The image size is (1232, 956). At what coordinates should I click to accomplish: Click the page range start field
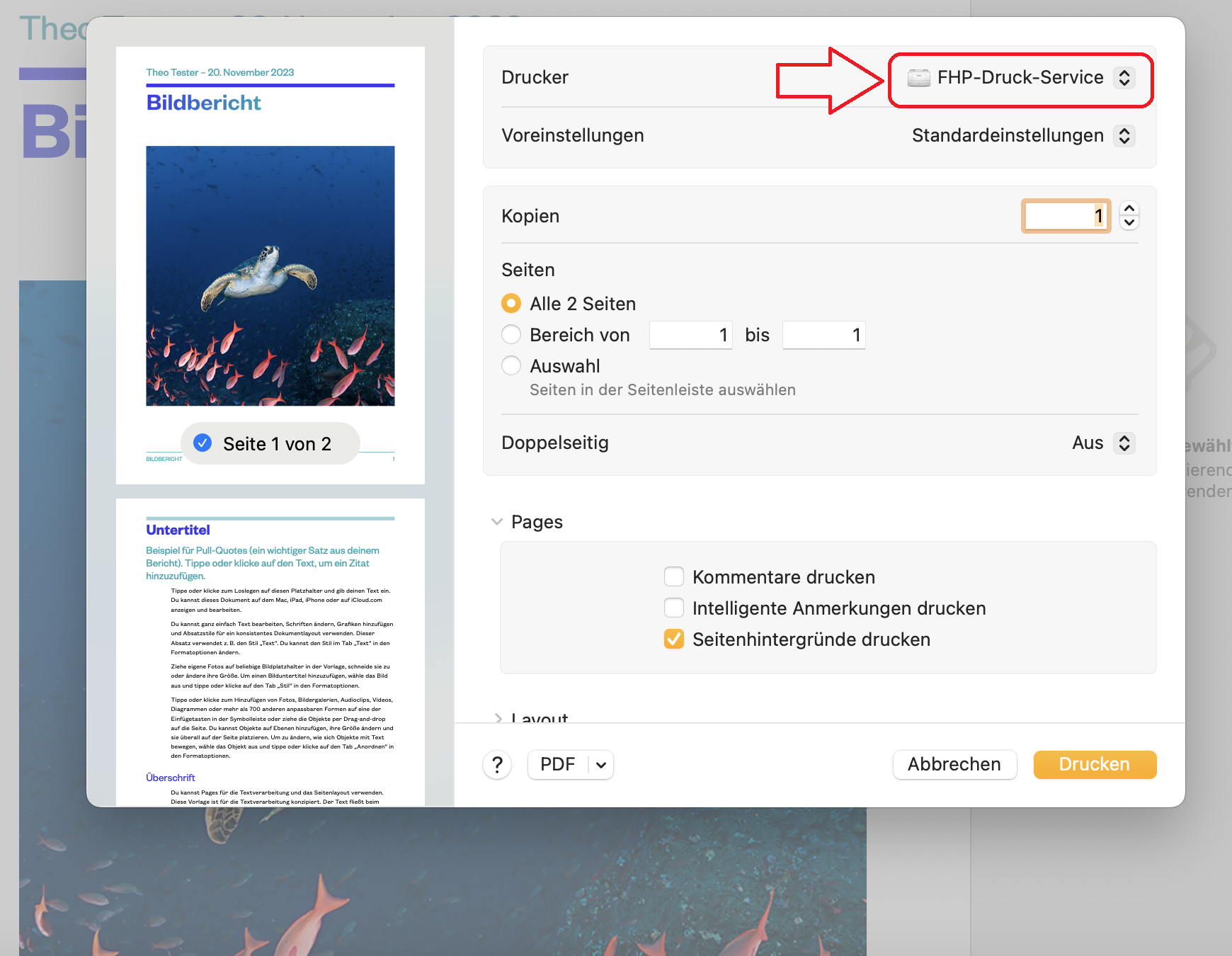click(691, 335)
